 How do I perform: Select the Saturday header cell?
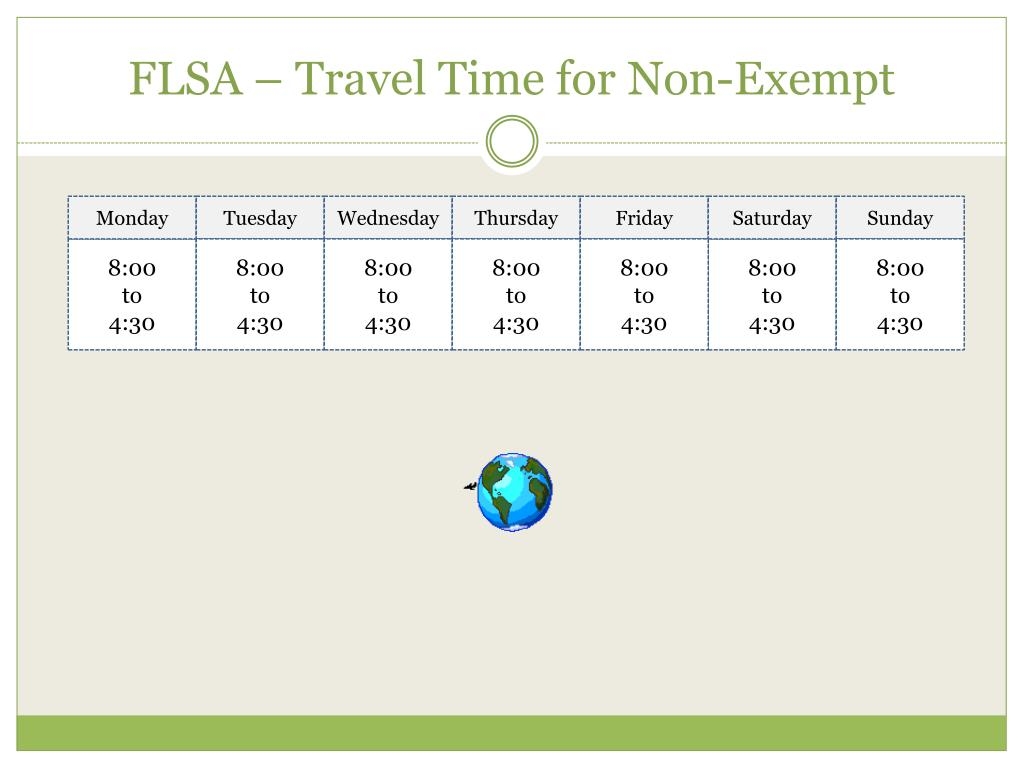772,217
